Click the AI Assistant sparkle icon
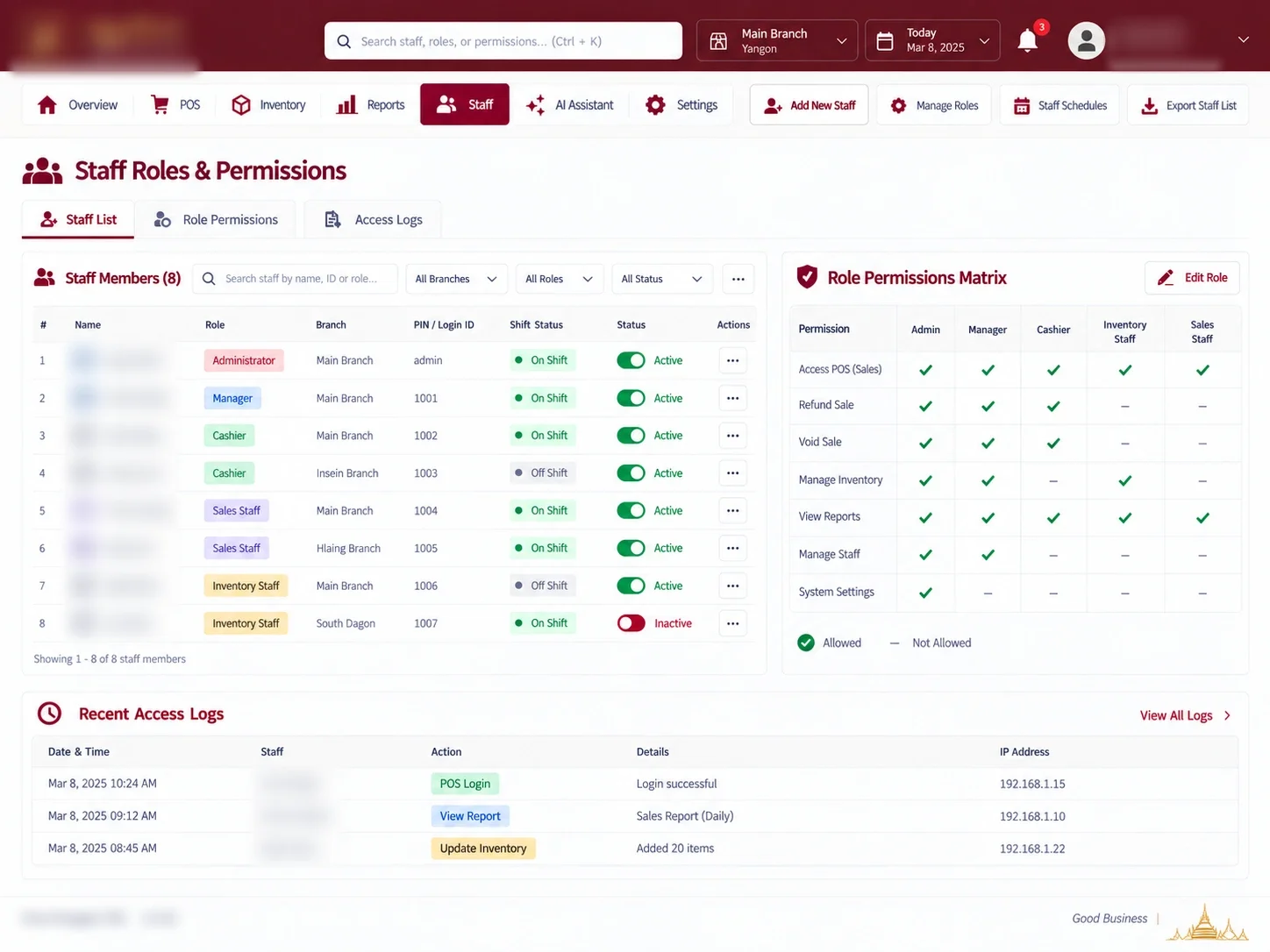This screenshot has width=1270, height=952. click(535, 104)
